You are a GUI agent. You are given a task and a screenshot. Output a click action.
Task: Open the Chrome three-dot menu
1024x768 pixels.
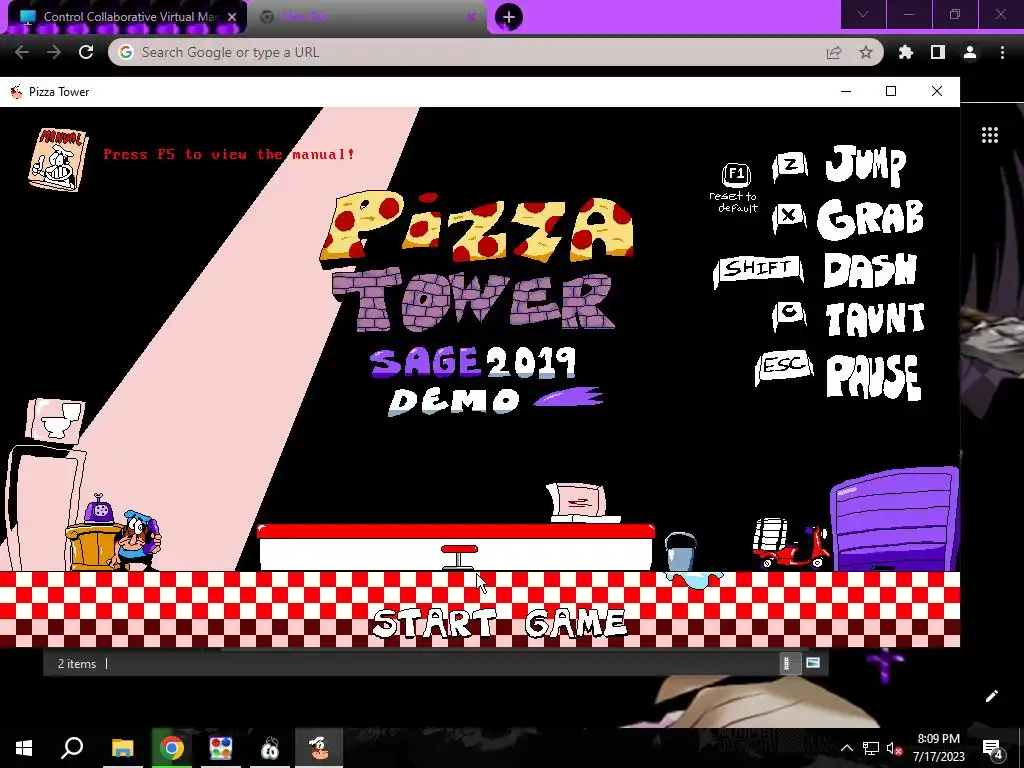(x=1002, y=52)
